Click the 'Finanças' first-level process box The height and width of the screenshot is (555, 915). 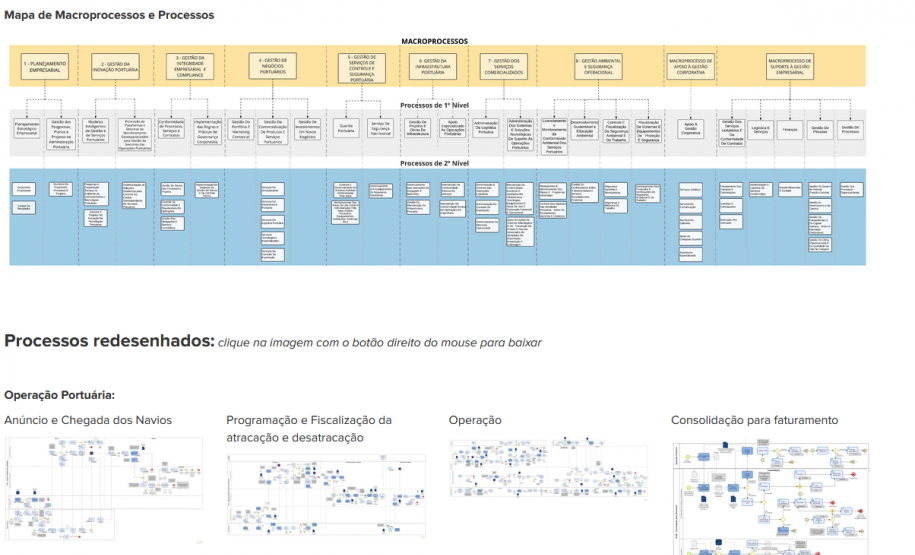pos(789,128)
